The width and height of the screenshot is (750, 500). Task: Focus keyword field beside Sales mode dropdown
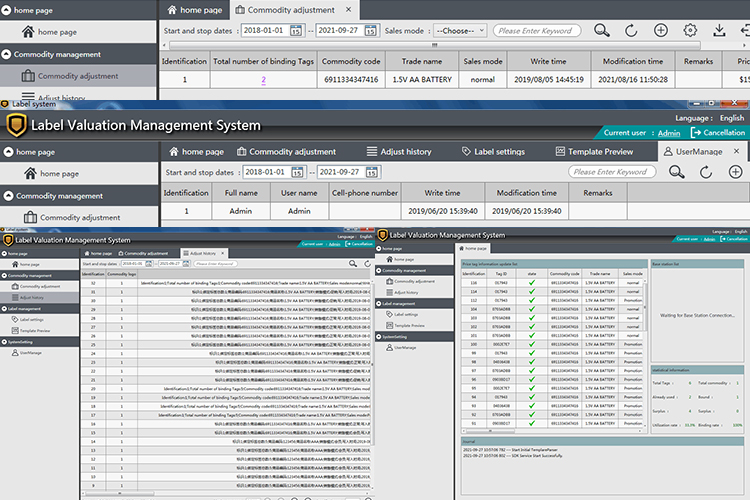(536, 30)
